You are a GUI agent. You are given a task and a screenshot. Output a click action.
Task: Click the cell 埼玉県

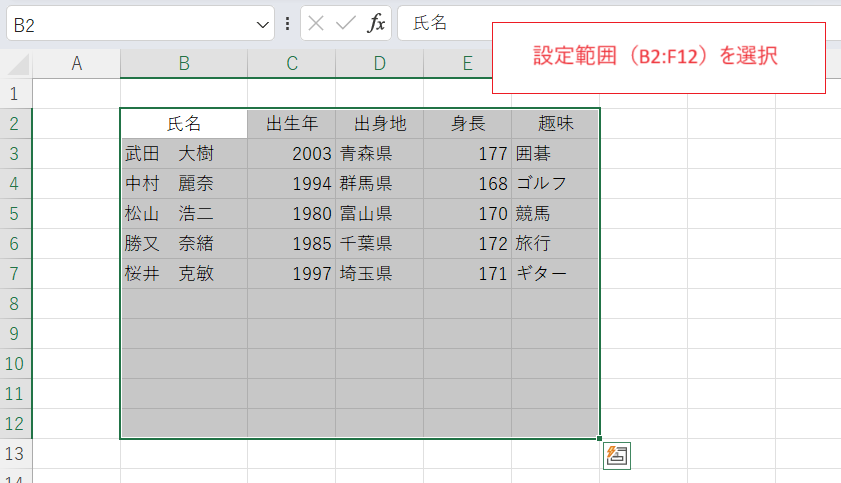(380, 274)
